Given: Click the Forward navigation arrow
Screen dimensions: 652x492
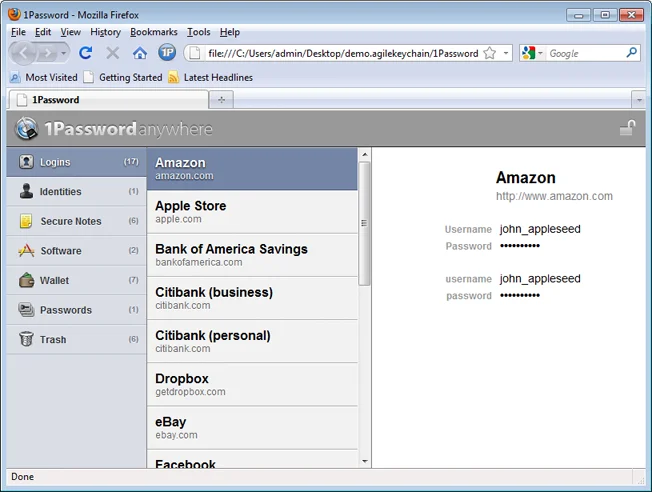Looking at the screenshot, I should (48, 53).
